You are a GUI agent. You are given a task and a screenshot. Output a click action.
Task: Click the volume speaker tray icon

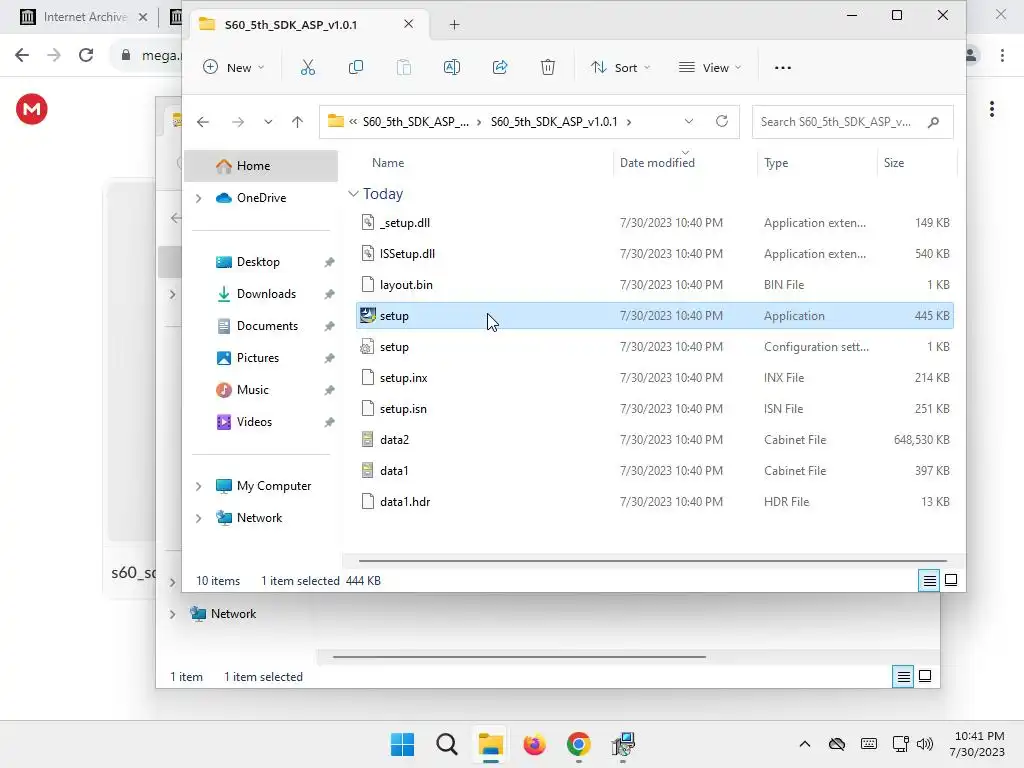[x=925, y=744]
